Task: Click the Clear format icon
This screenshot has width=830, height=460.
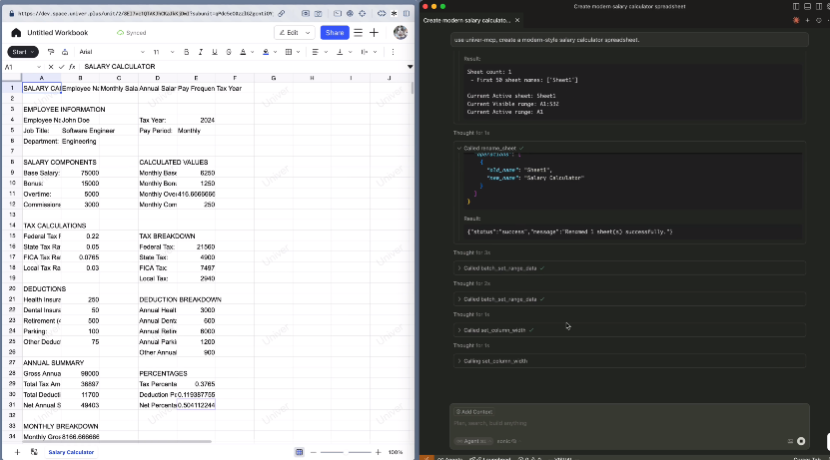Action: tap(65, 52)
